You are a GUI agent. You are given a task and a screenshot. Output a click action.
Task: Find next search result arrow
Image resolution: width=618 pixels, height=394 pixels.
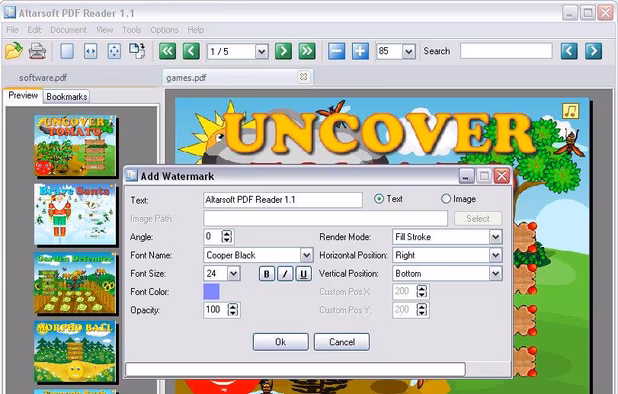(x=593, y=51)
